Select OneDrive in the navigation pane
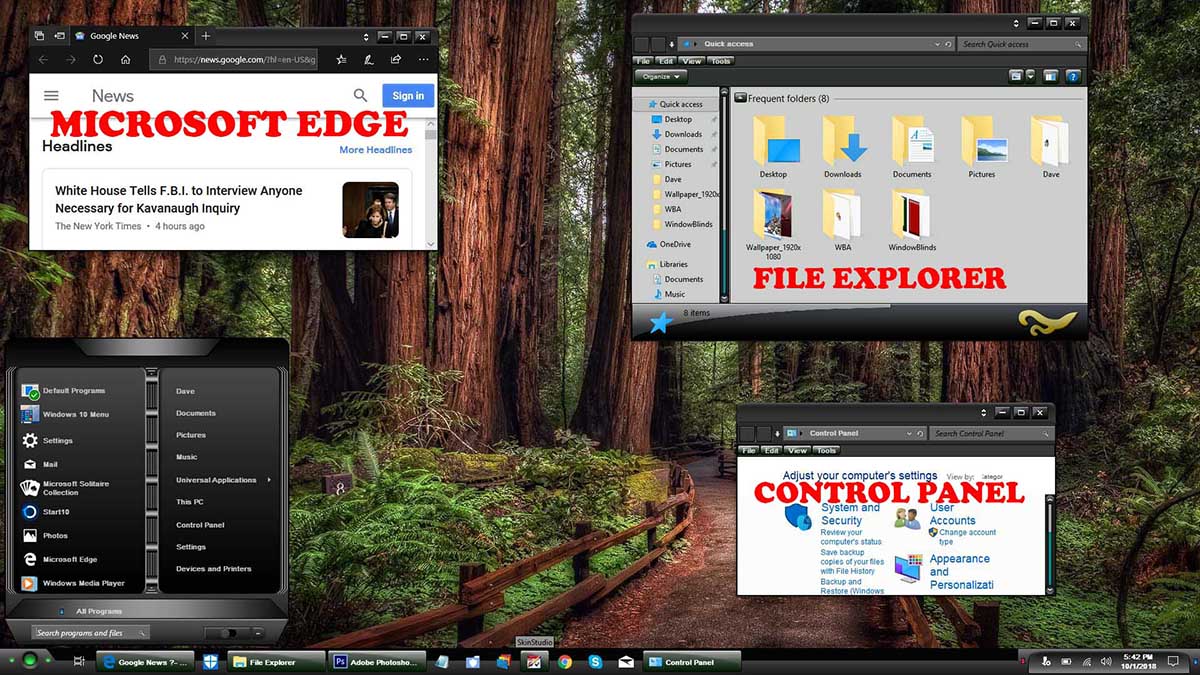This screenshot has height=675, width=1200. click(668, 244)
